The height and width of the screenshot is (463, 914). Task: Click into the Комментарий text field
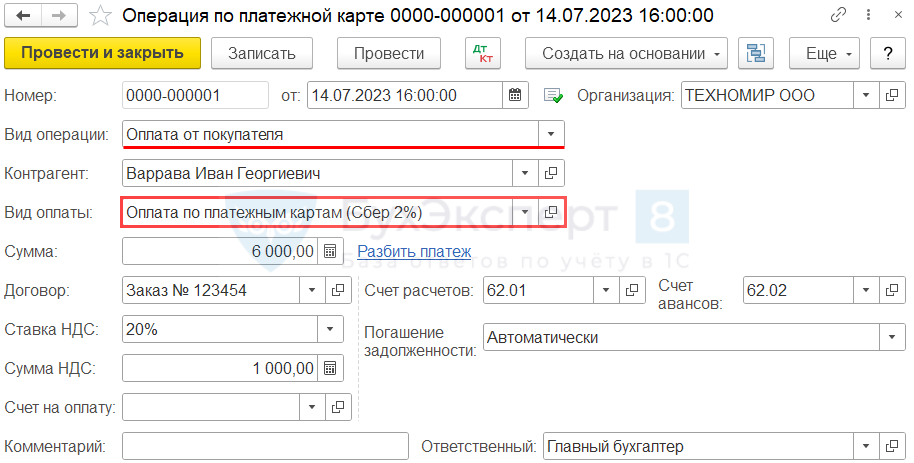(x=265, y=447)
